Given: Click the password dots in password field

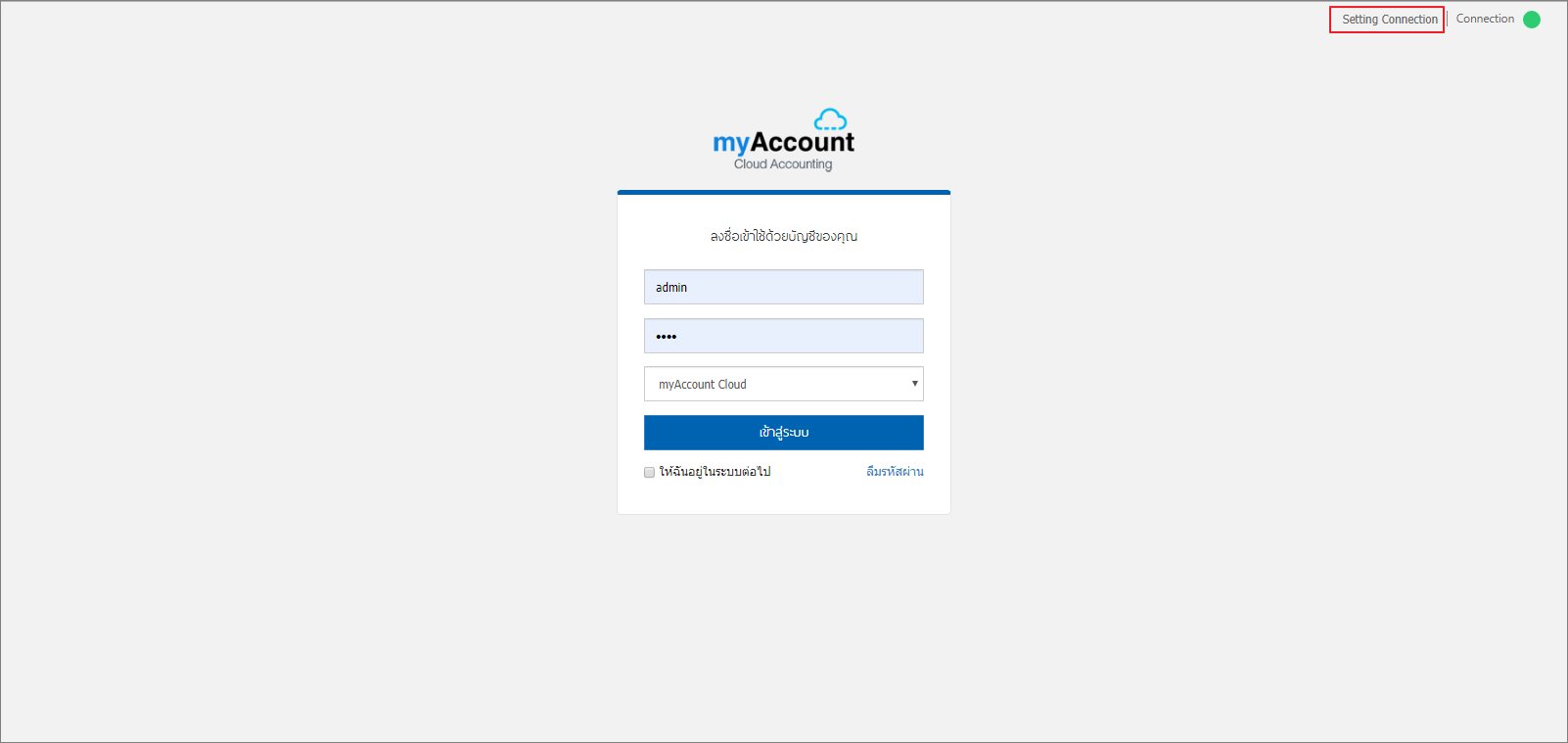Looking at the screenshot, I should point(667,337).
